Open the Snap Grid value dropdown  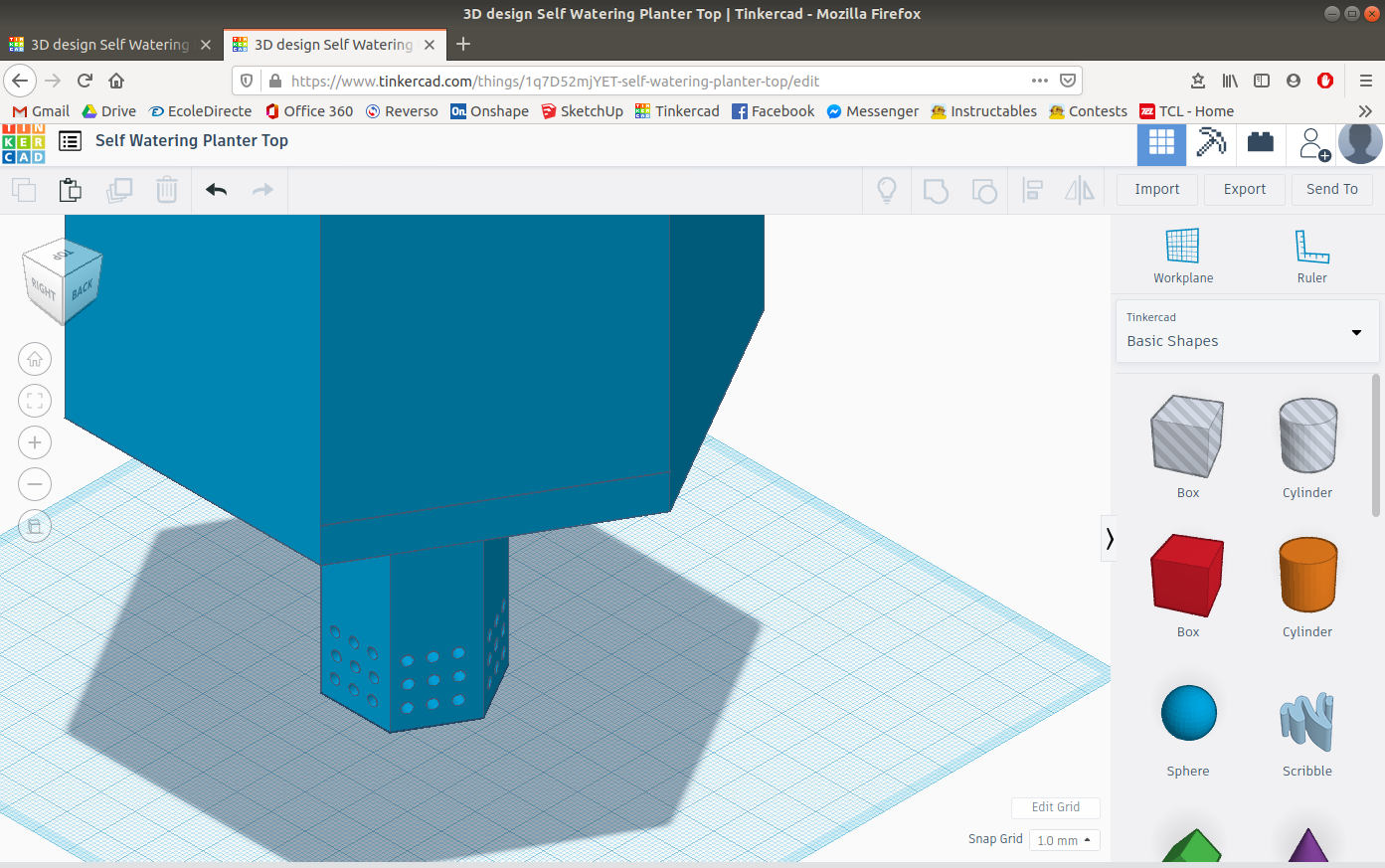click(1064, 840)
